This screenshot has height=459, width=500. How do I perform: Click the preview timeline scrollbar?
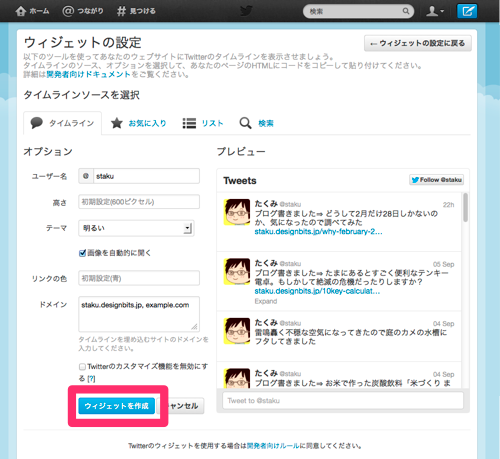click(465, 207)
